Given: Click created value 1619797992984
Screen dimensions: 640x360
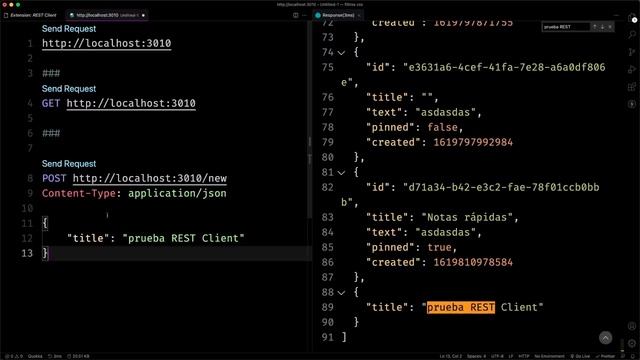Looking at the screenshot, I should [473, 142].
